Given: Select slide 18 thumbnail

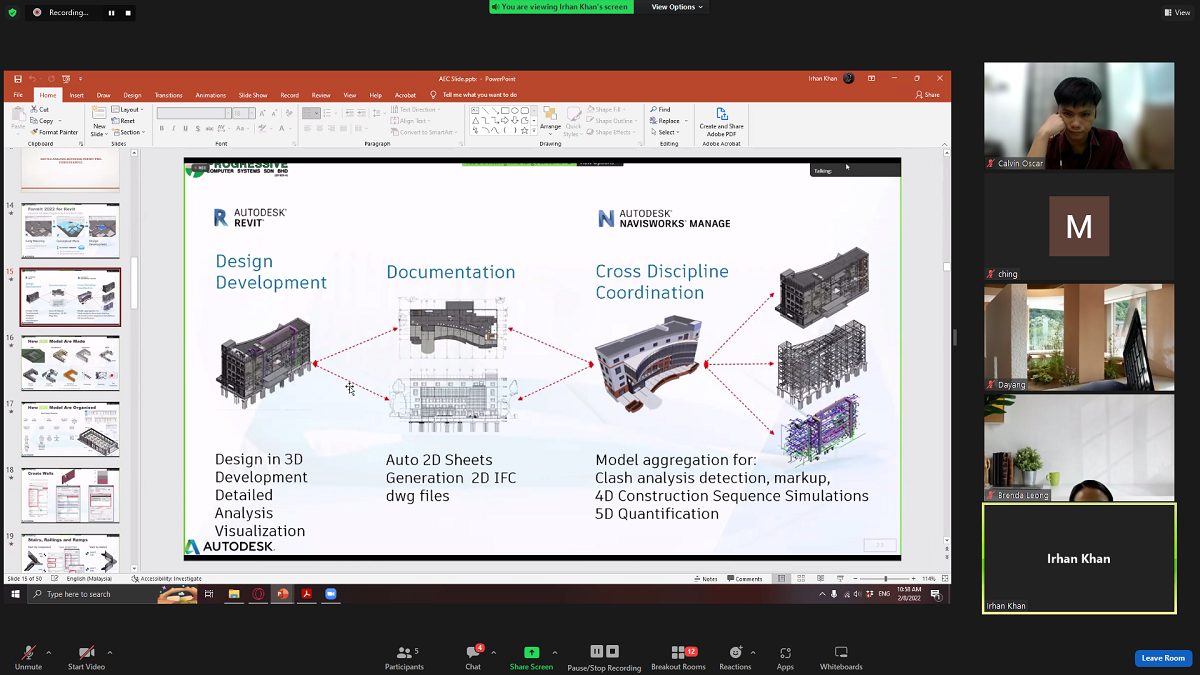Looking at the screenshot, I should pos(70,495).
